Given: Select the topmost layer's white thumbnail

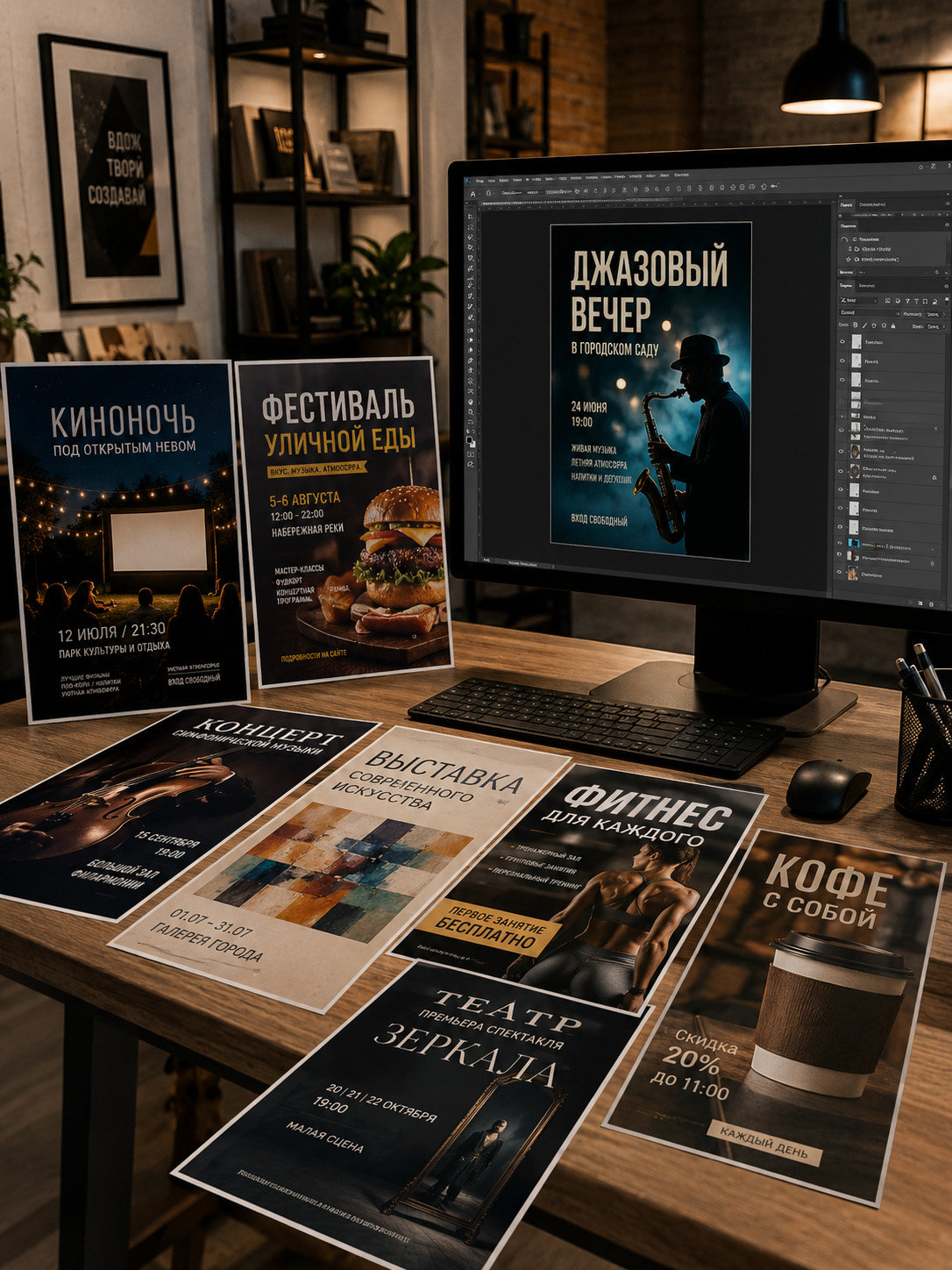Looking at the screenshot, I should point(856,341).
